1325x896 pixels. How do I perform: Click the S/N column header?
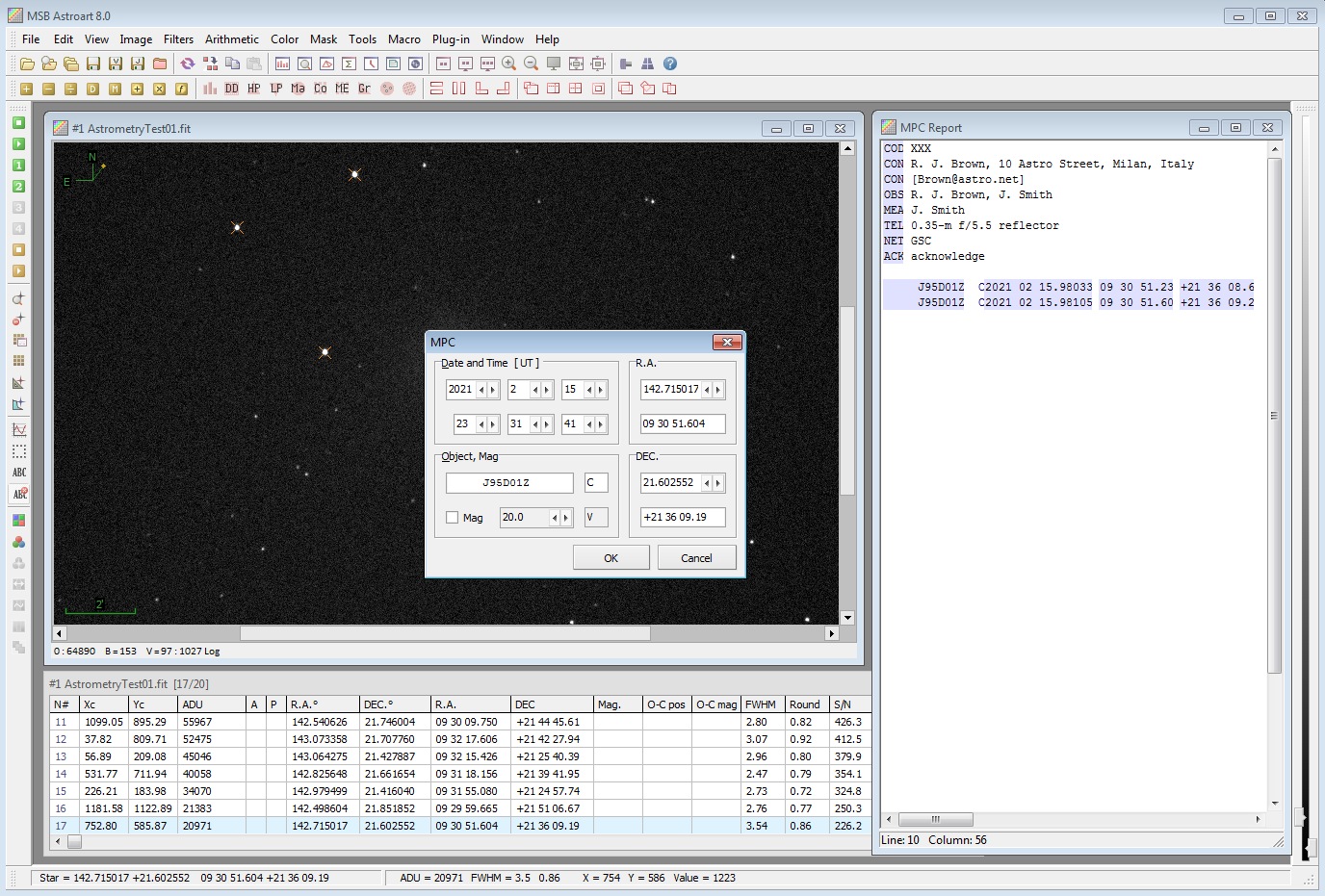(x=848, y=704)
